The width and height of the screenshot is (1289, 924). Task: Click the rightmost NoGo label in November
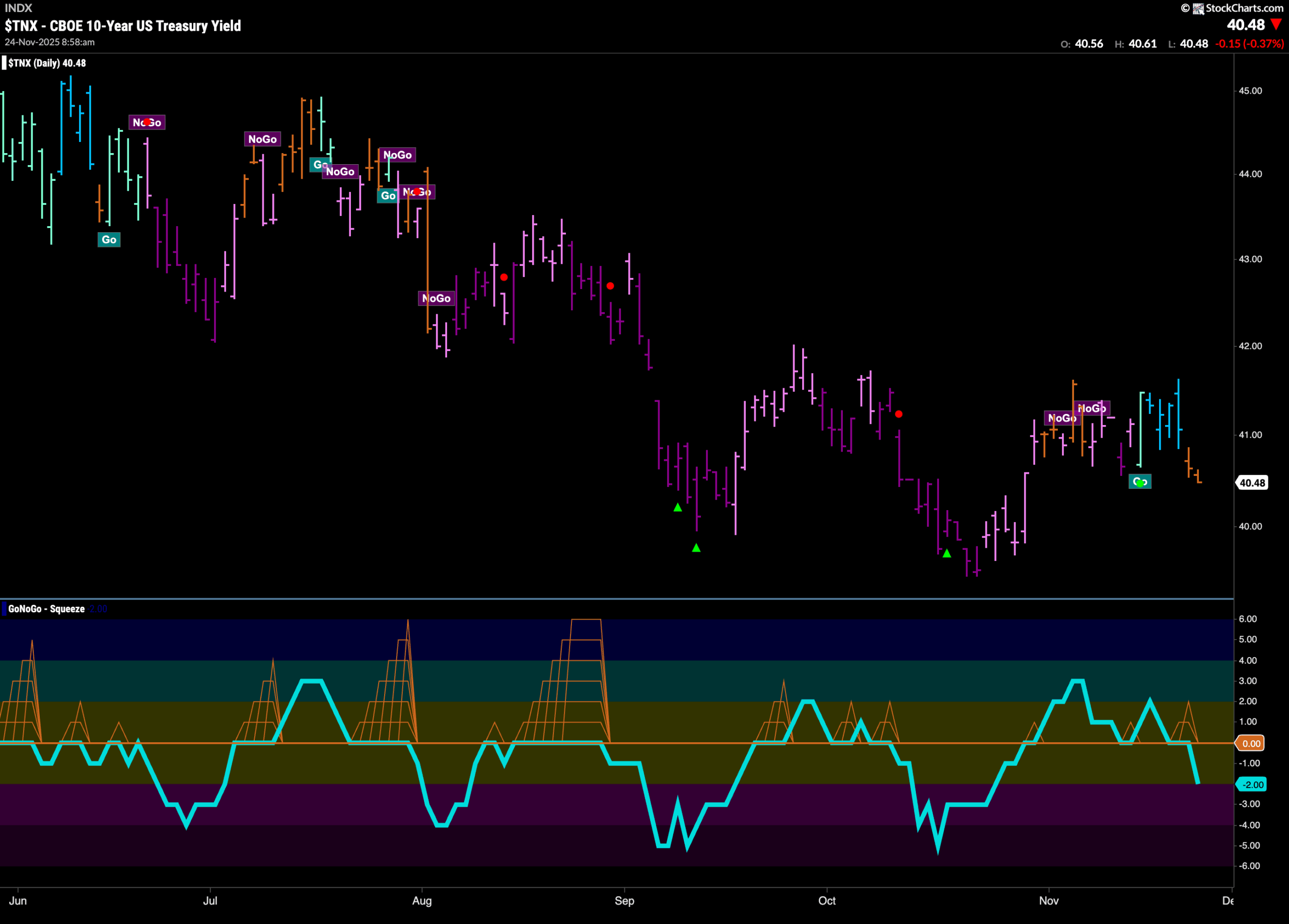pyautogui.click(x=1092, y=408)
